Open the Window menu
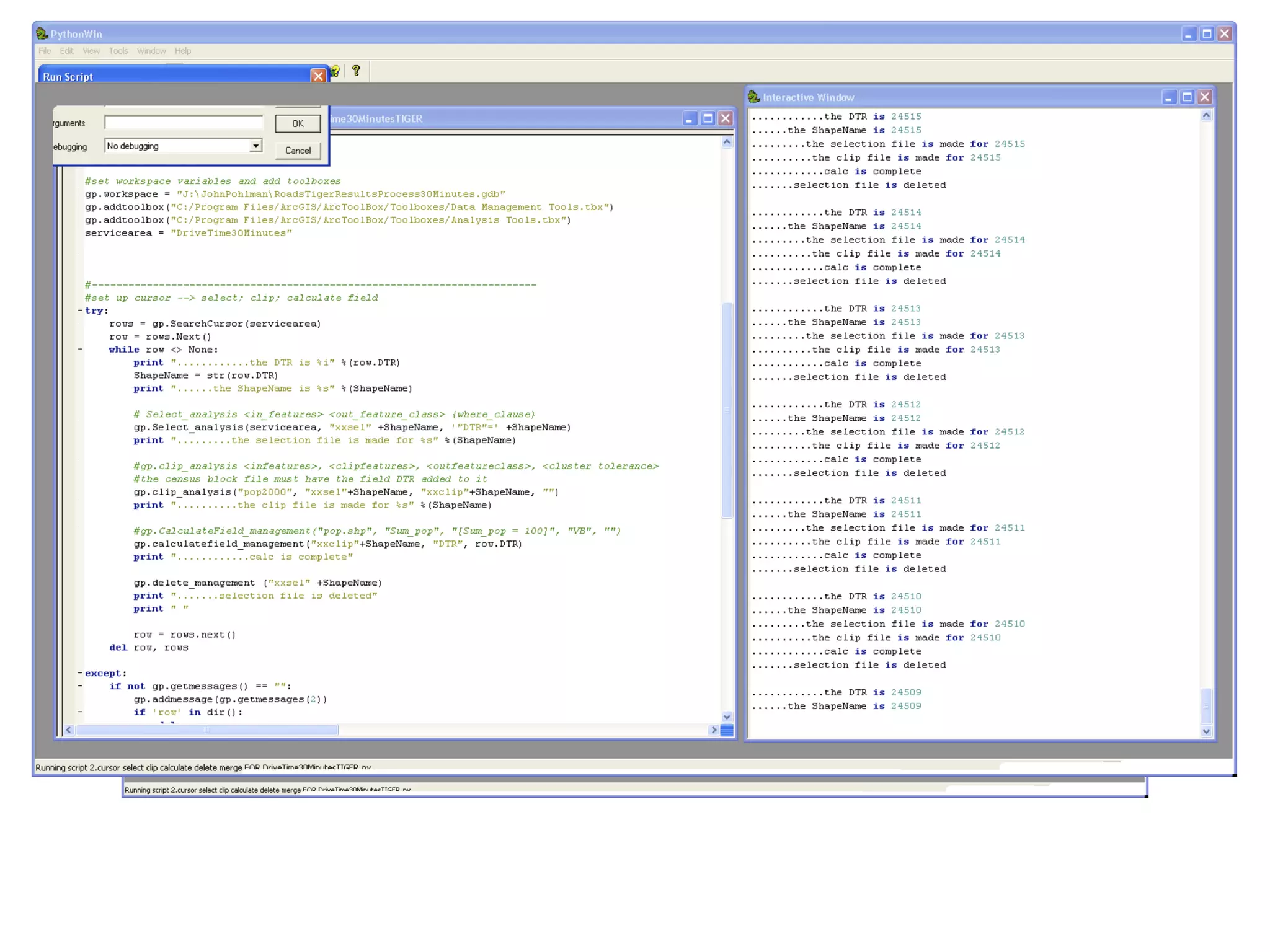Viewport: 1270px width, 952px height. (151, 51)
